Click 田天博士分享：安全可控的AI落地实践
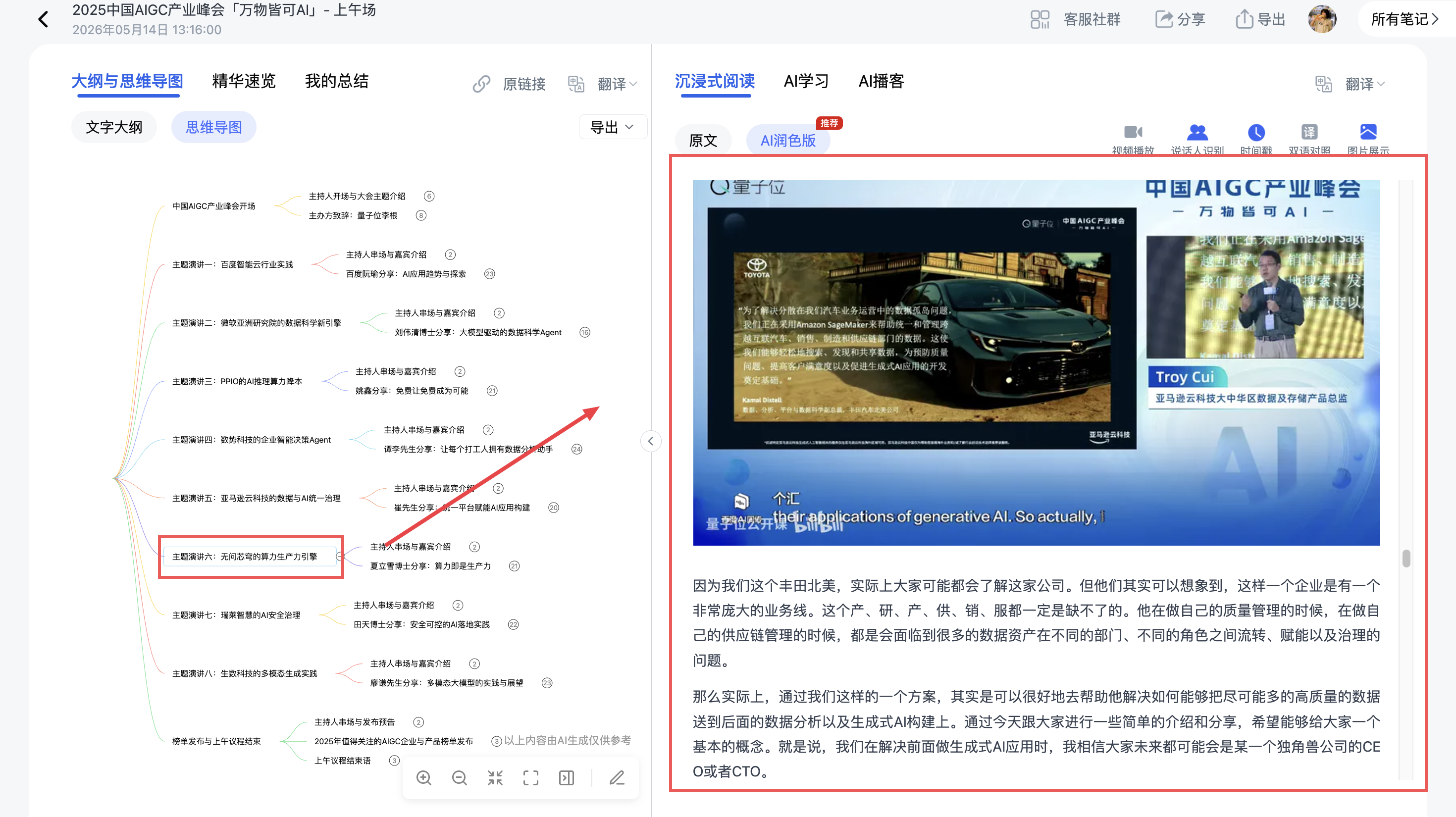The image size is (1456, 817). coord(421,624)
